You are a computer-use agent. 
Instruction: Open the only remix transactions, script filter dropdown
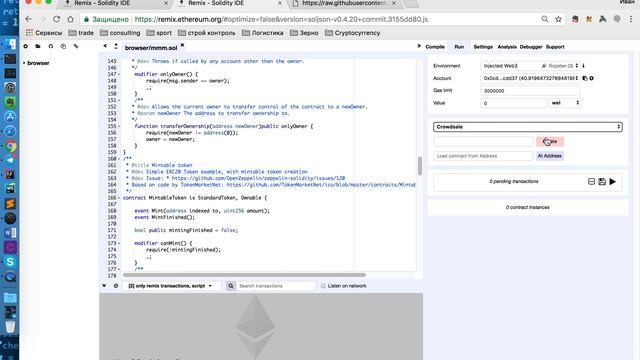click(x=171, y=286)
